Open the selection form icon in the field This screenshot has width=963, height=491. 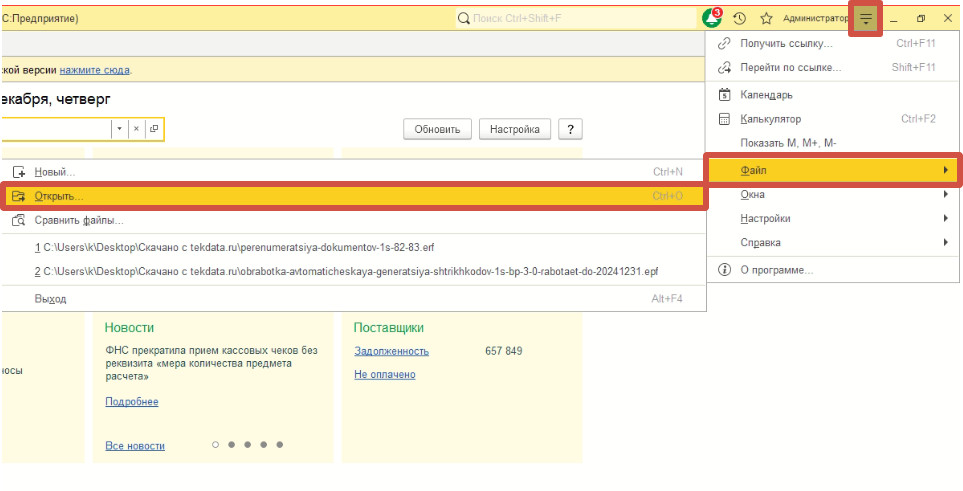point(154,129)
